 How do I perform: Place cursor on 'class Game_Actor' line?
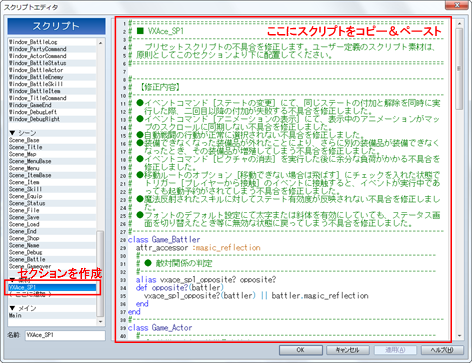tap(160, 328)
